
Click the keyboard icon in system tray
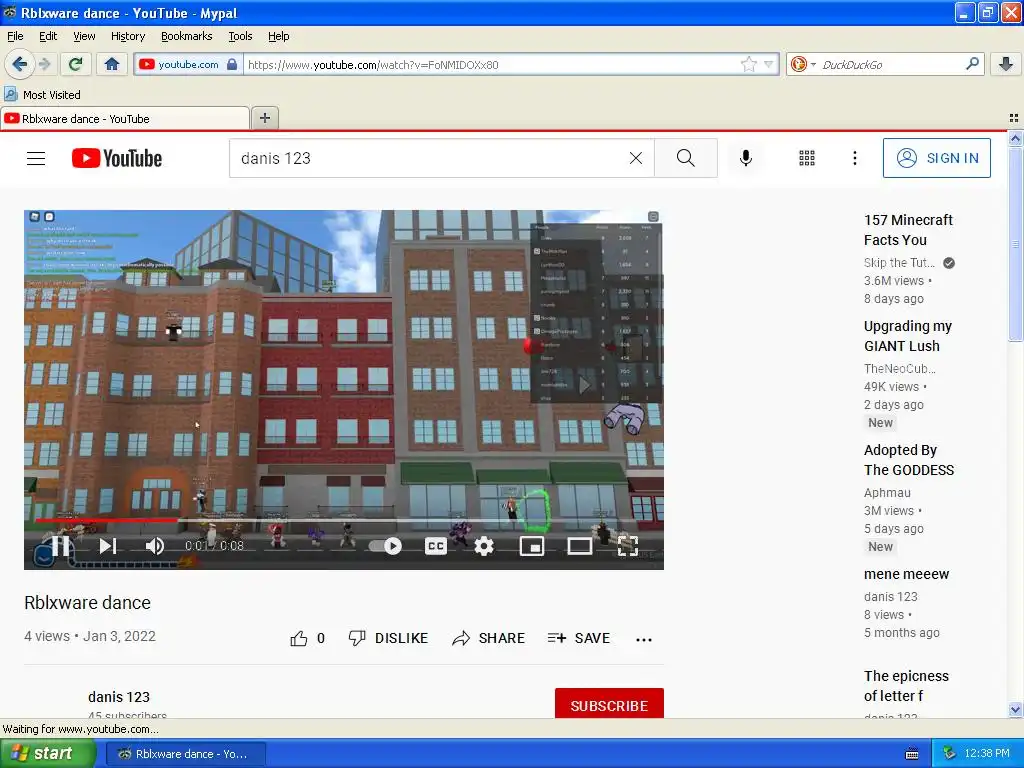click(x=912, y=754)
